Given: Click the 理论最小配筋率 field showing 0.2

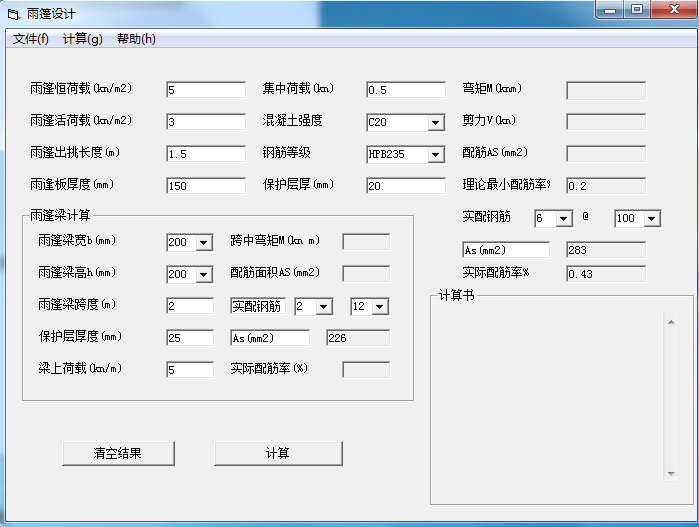Looking at the screenshot, I should pyautogui.click(x=606, y=186).
